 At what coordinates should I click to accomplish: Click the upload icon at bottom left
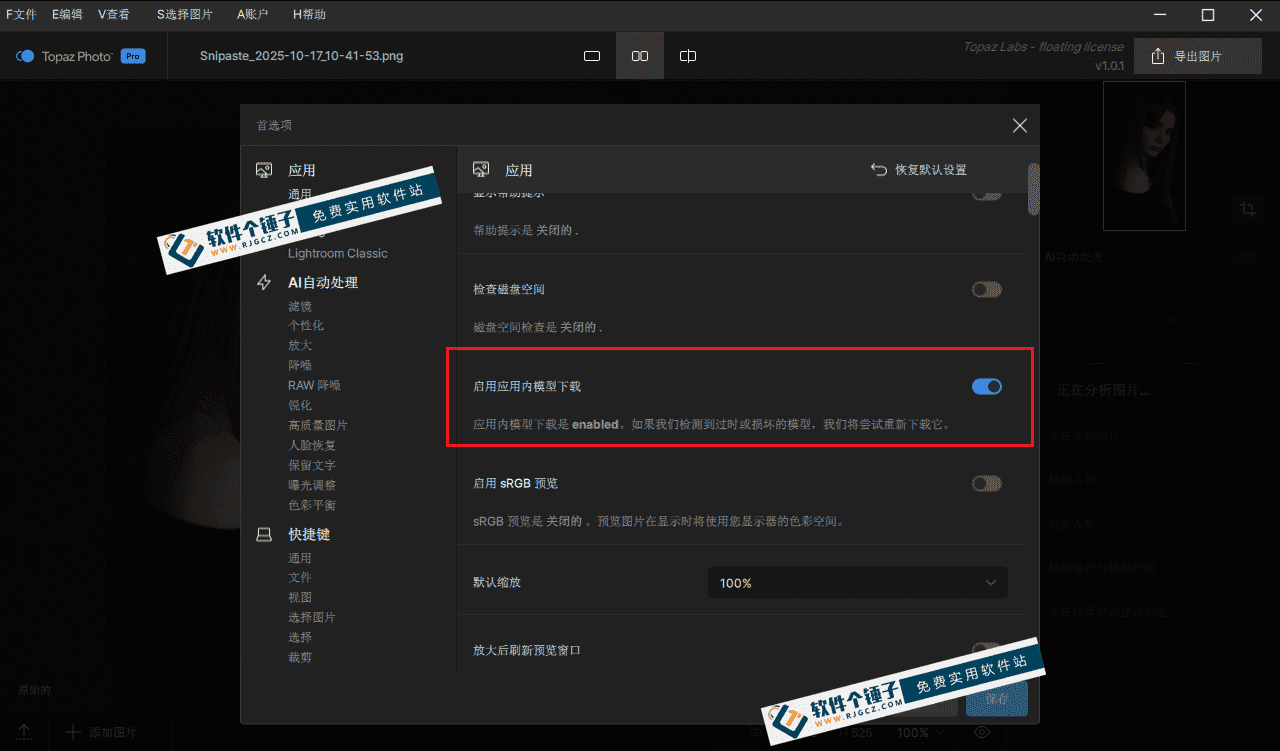pos(22,732)
